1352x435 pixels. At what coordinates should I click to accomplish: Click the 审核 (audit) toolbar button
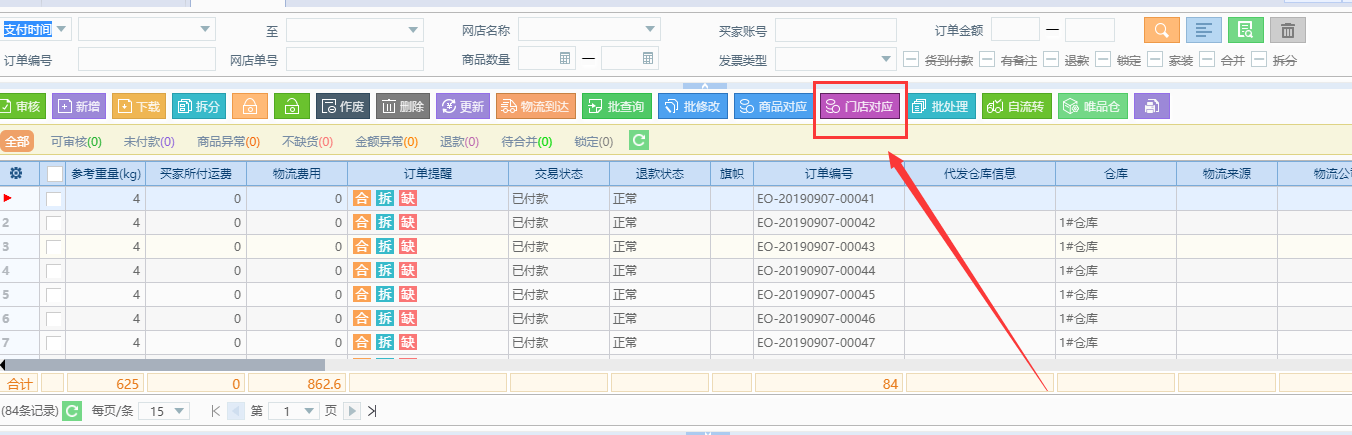click(20, 106)
